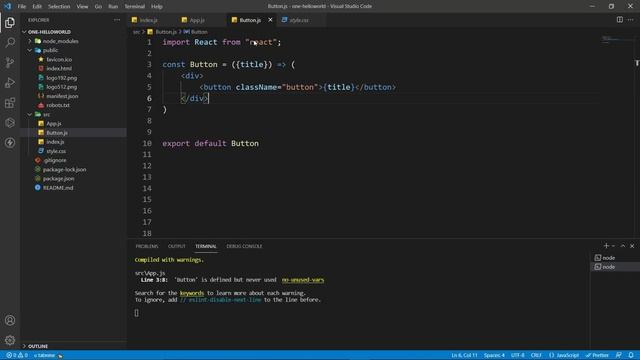This screenshot has height=360, width=640.
Task: Select the second node terminal instance
Action: click(x=615, y=267)
